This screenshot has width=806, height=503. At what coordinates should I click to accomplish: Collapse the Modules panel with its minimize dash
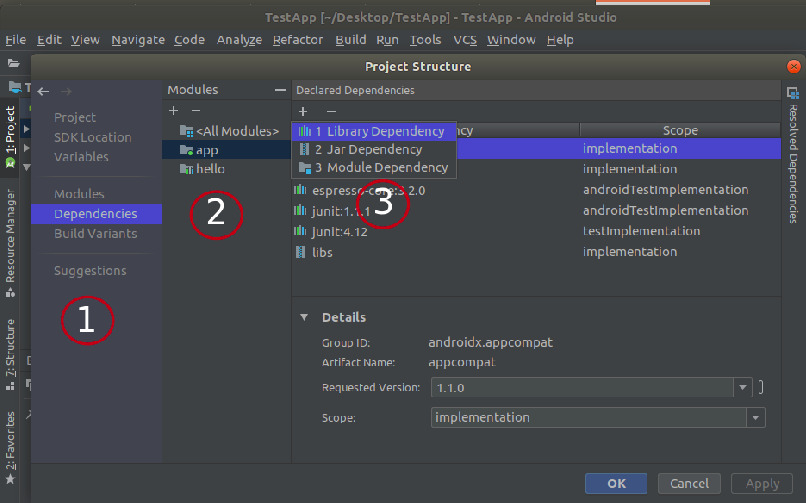[280, 90]
